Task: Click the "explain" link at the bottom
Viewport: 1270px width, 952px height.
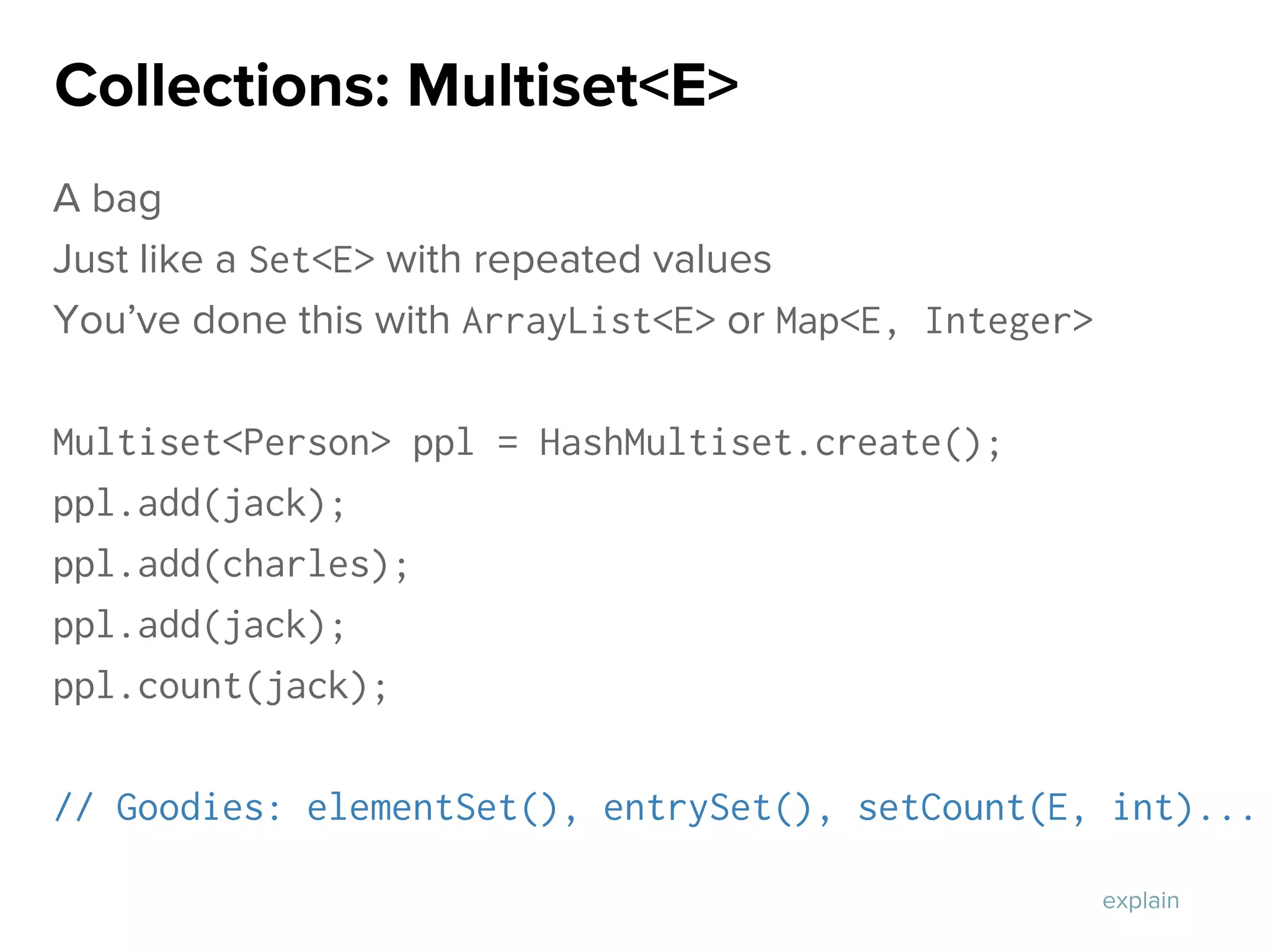Action: (x=1140, y=901)
